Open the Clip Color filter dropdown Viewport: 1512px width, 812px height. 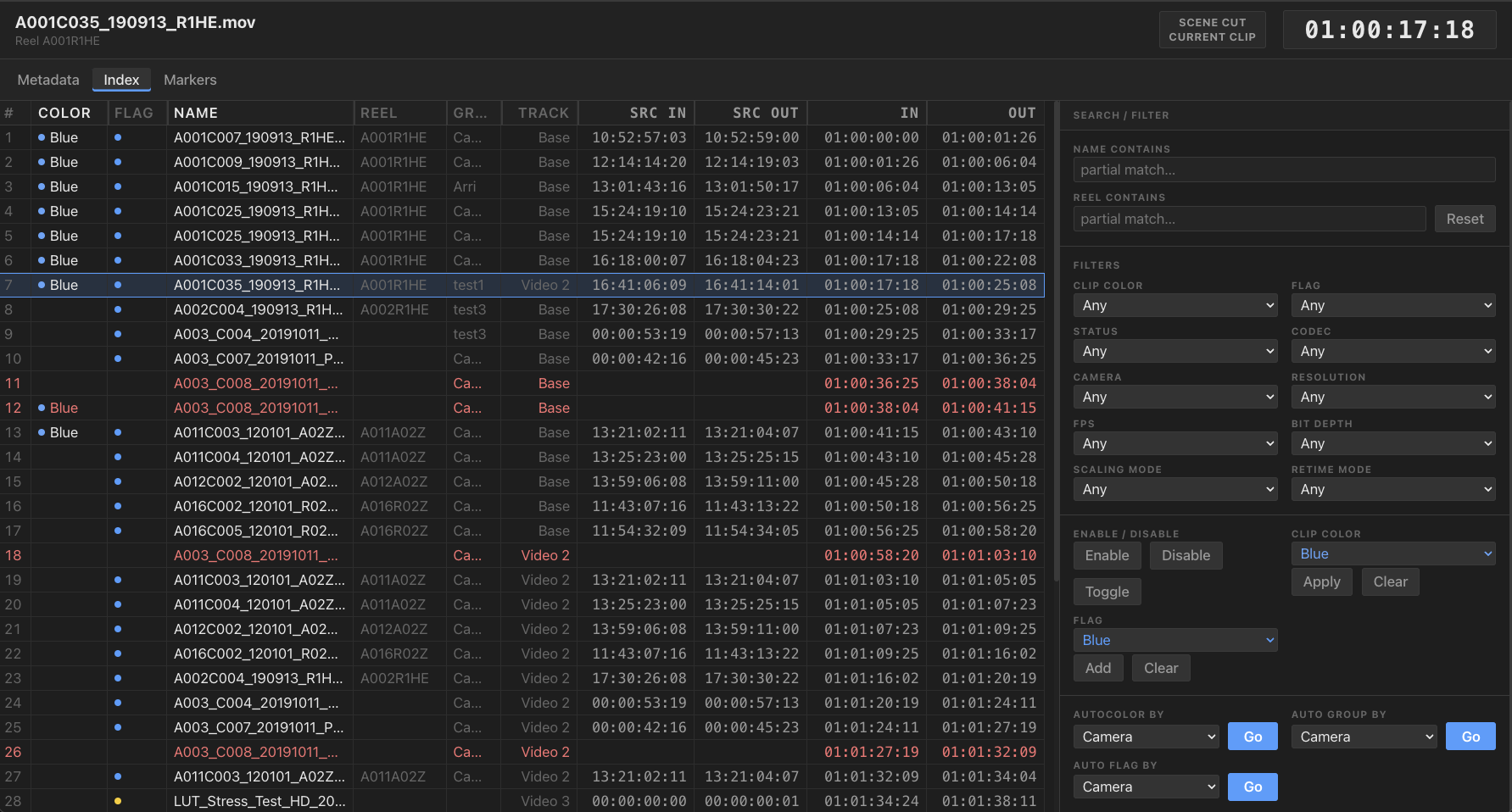coord(1175,305)
